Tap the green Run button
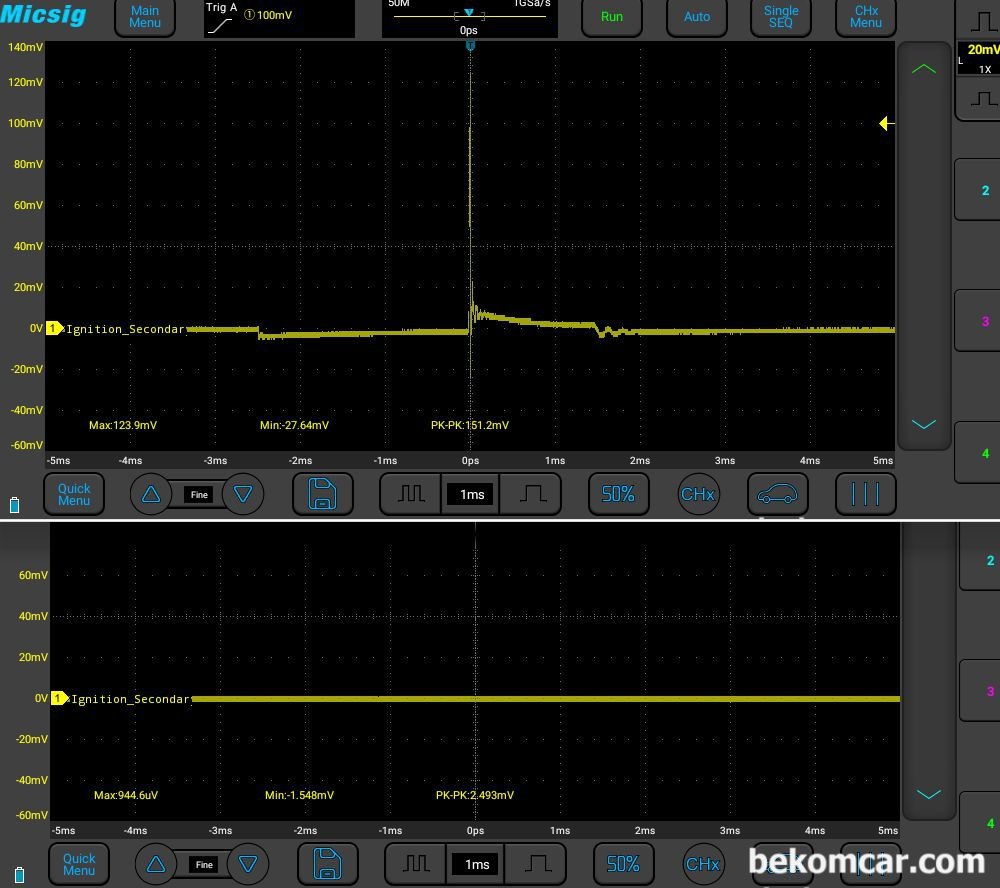Image resolution: width=1000 pixels, height=888 pixels. click(x=612, y=17)
